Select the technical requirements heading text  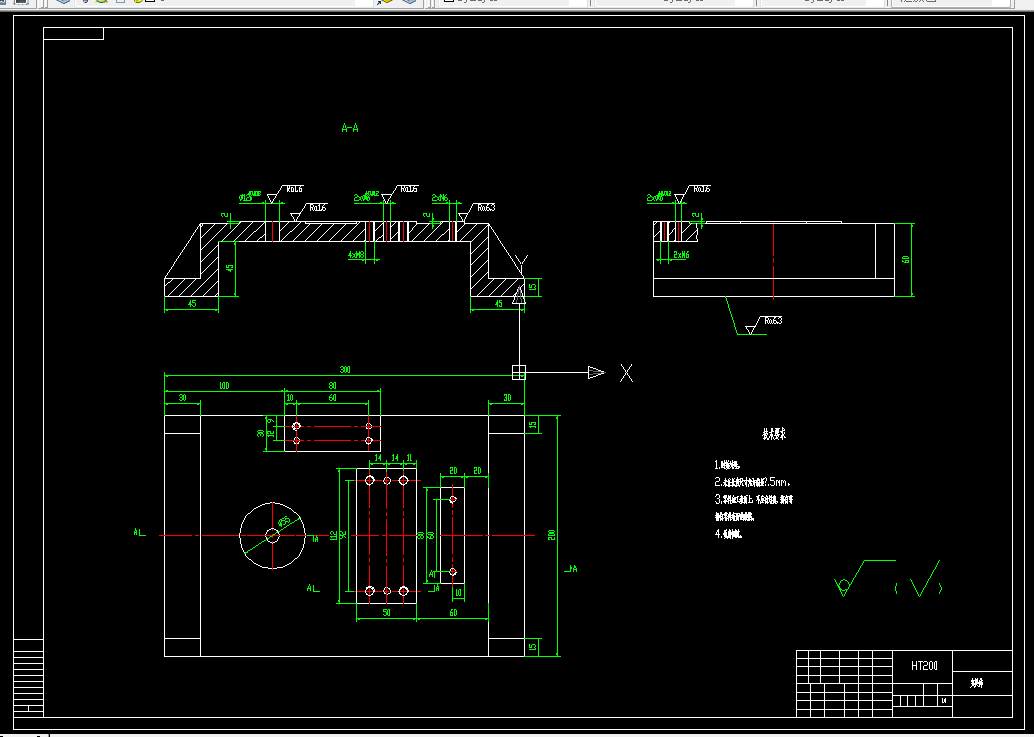click(x=774, y=434)
